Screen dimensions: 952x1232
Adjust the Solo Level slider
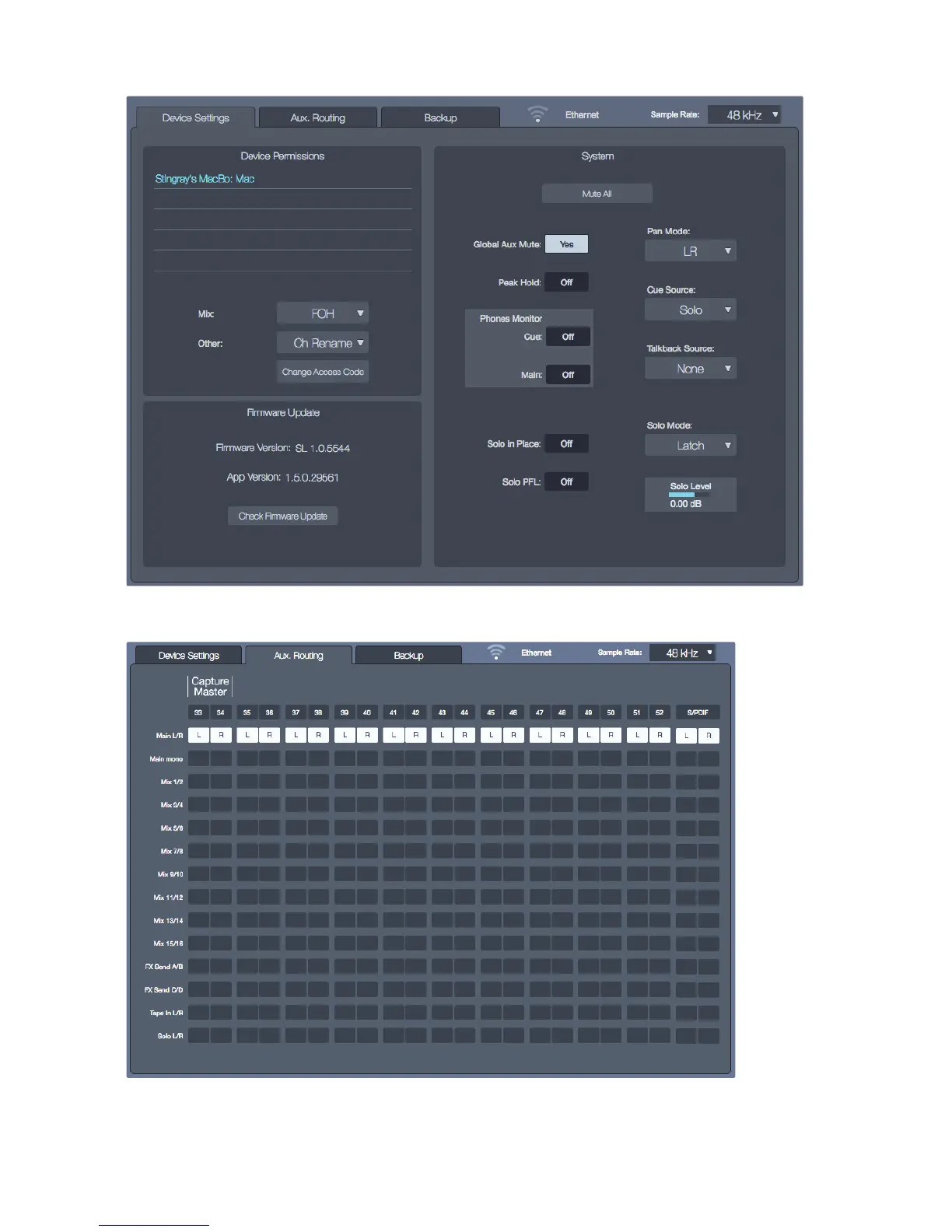click(691, 495)
